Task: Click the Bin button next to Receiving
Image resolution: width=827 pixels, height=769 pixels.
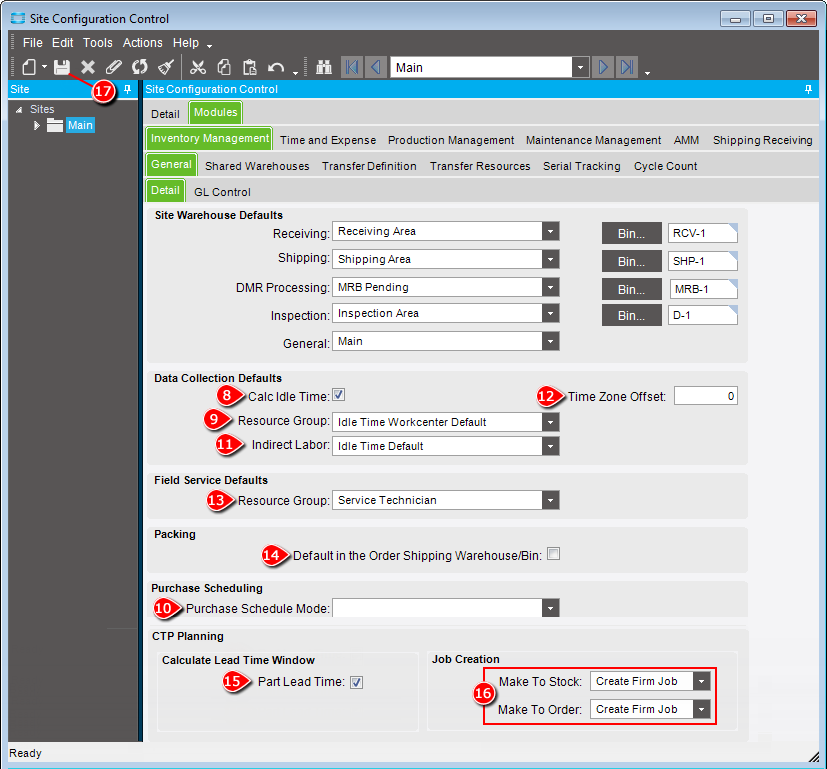Action: point(631,233)
